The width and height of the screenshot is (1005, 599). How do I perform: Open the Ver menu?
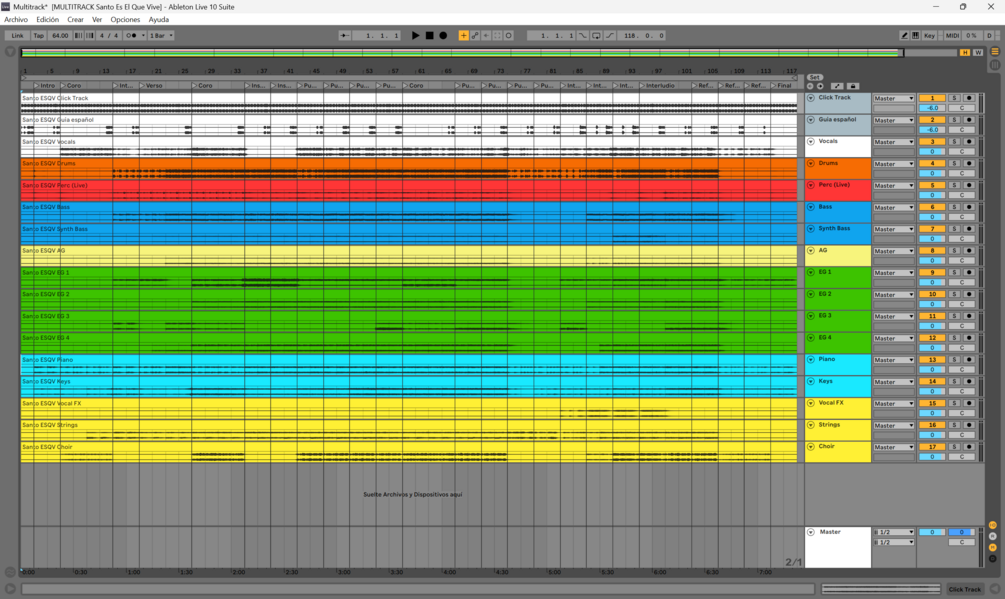(x=97, y=20)
